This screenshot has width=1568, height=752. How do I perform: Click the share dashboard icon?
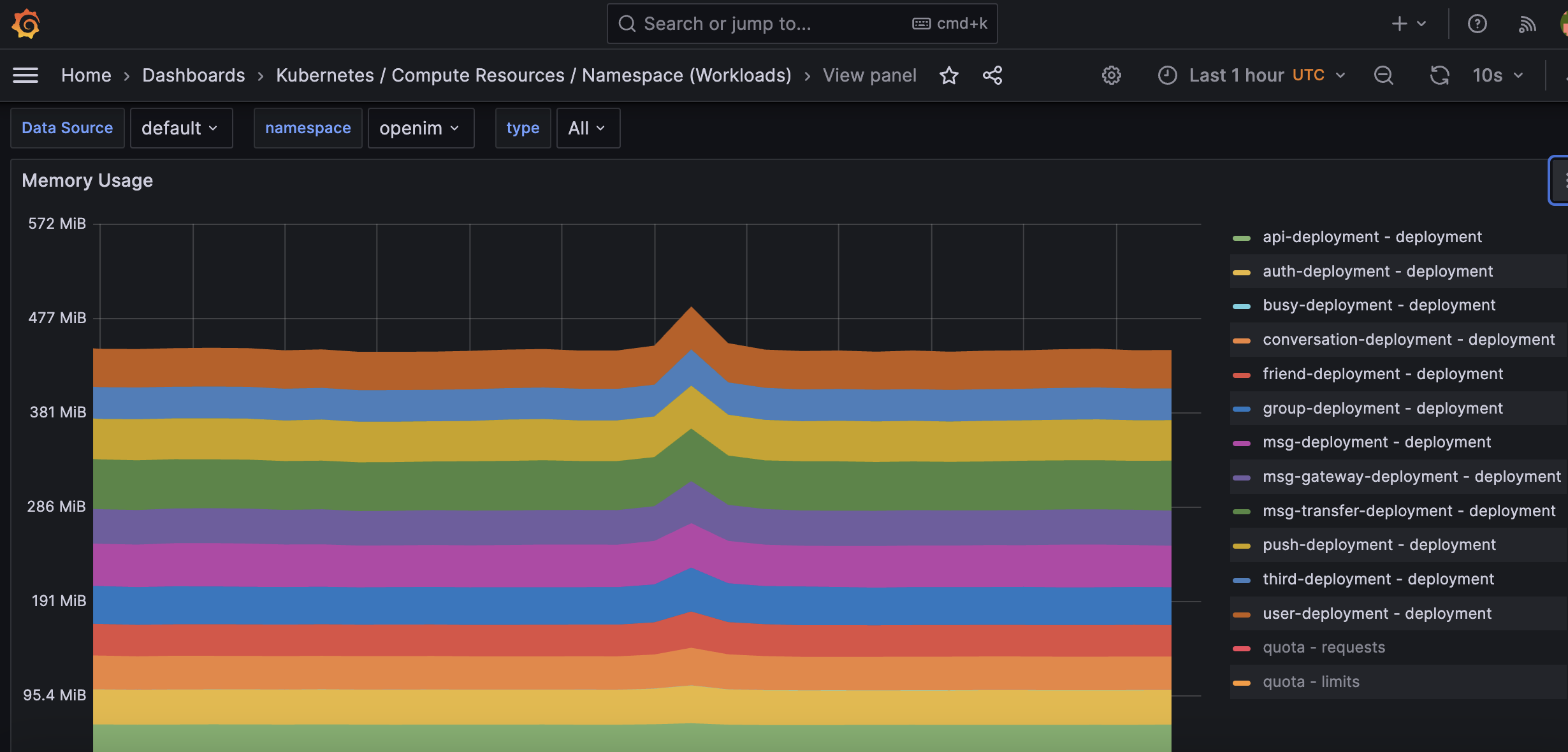(992, 75)
